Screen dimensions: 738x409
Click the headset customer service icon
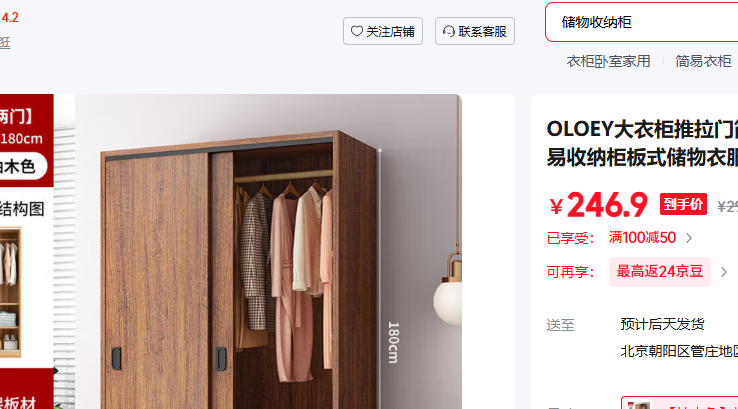(x=449, y=31)
